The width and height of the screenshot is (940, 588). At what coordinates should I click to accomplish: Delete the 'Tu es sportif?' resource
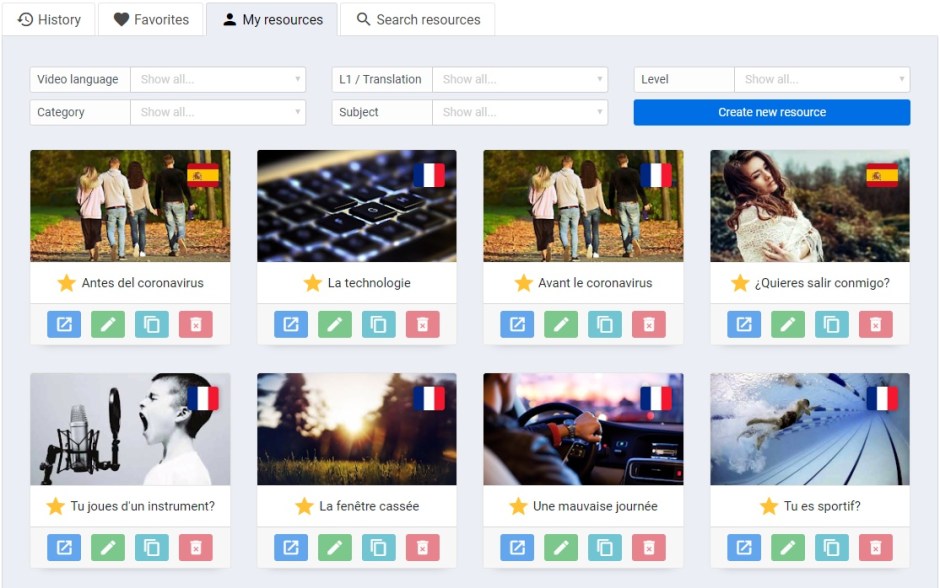[876, 547]
